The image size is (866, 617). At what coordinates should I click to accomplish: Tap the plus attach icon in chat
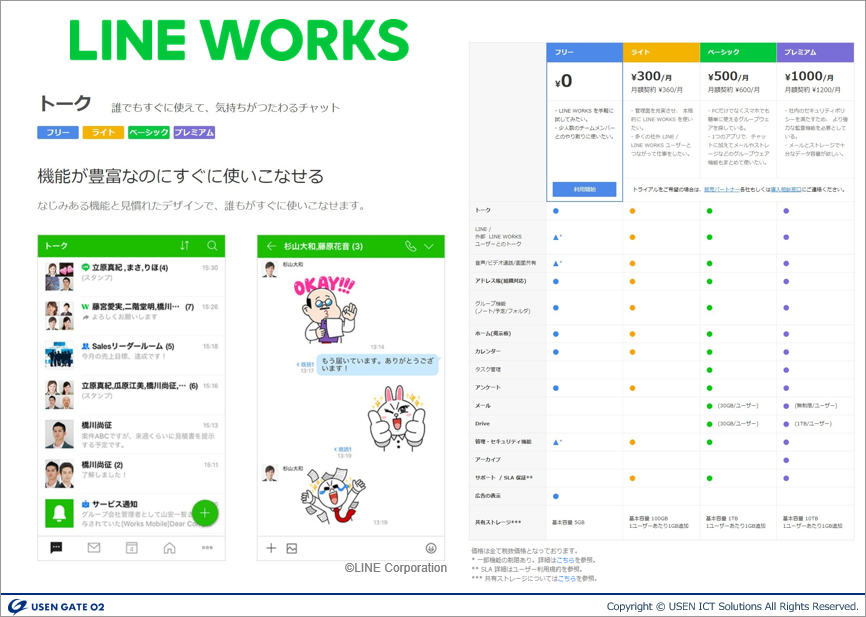(x=271, y=548)
